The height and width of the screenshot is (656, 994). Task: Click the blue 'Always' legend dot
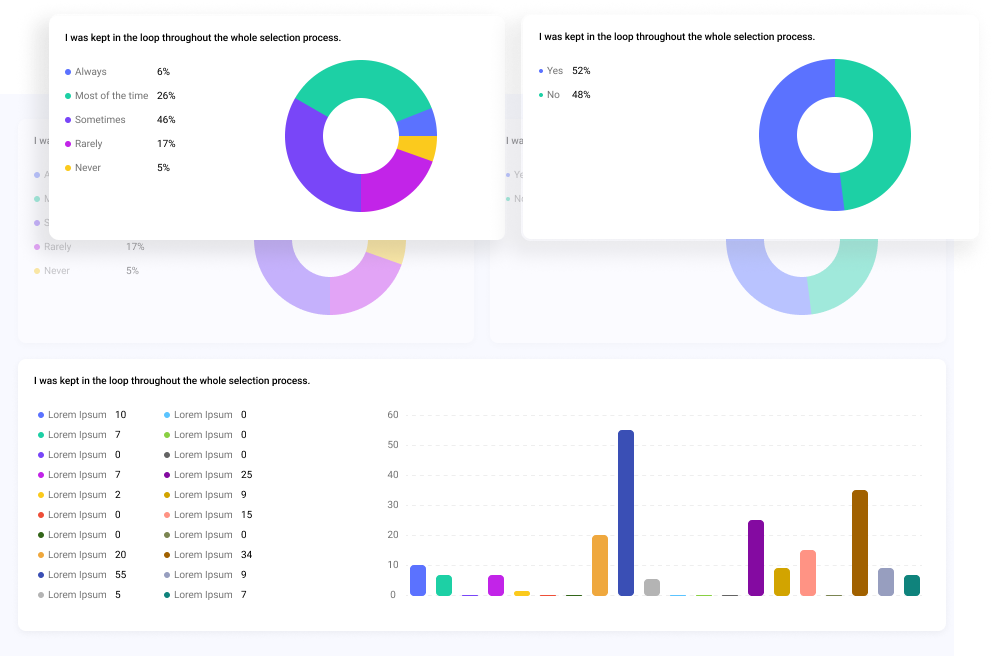click(x=66, y=71)
